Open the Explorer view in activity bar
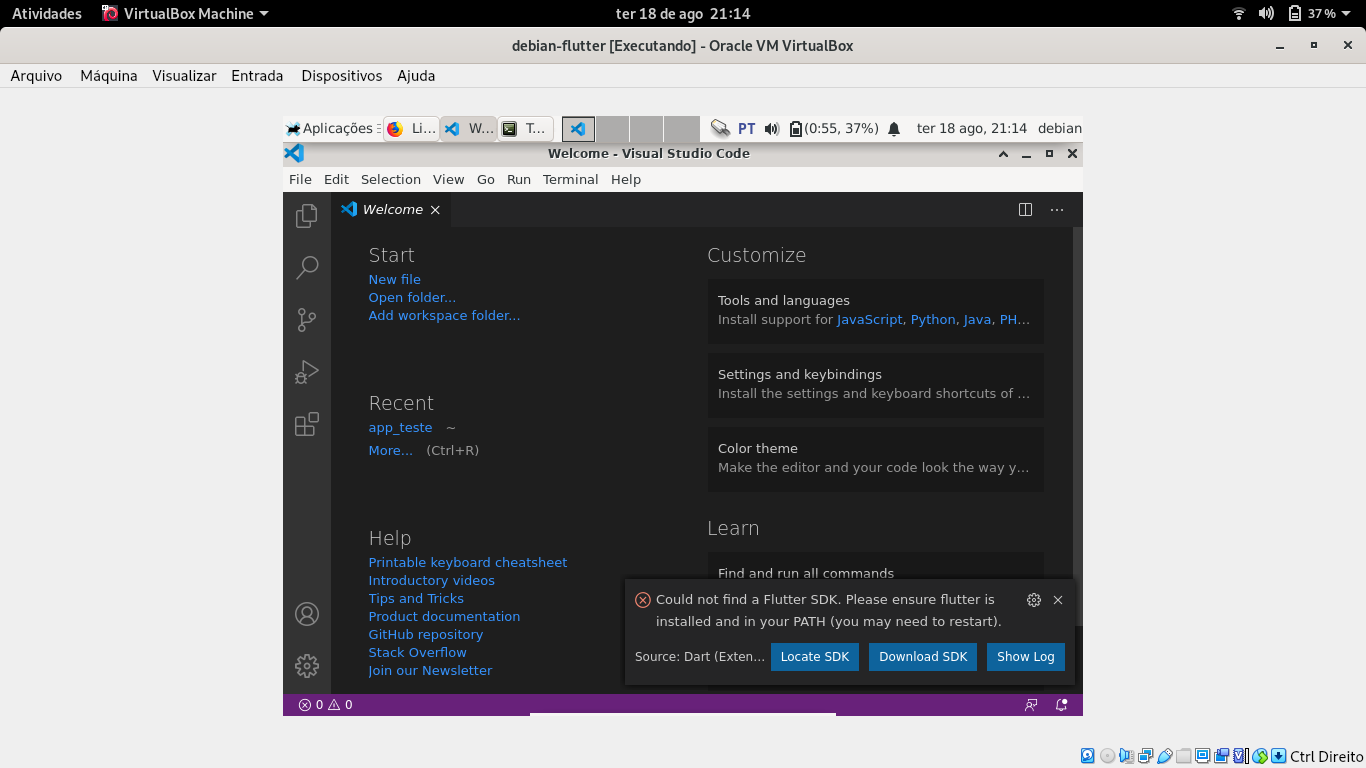The image size is (1366, 768). click(x=307, y=216)
